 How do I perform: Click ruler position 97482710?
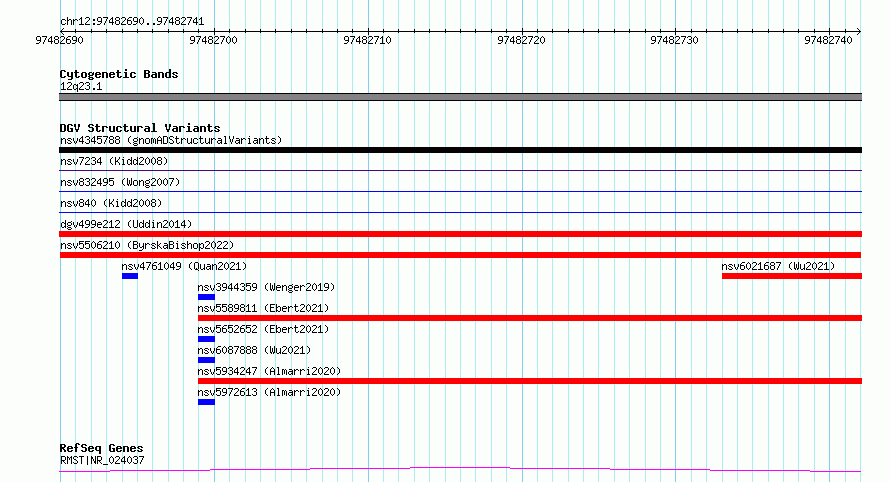(x=367, y=40)
